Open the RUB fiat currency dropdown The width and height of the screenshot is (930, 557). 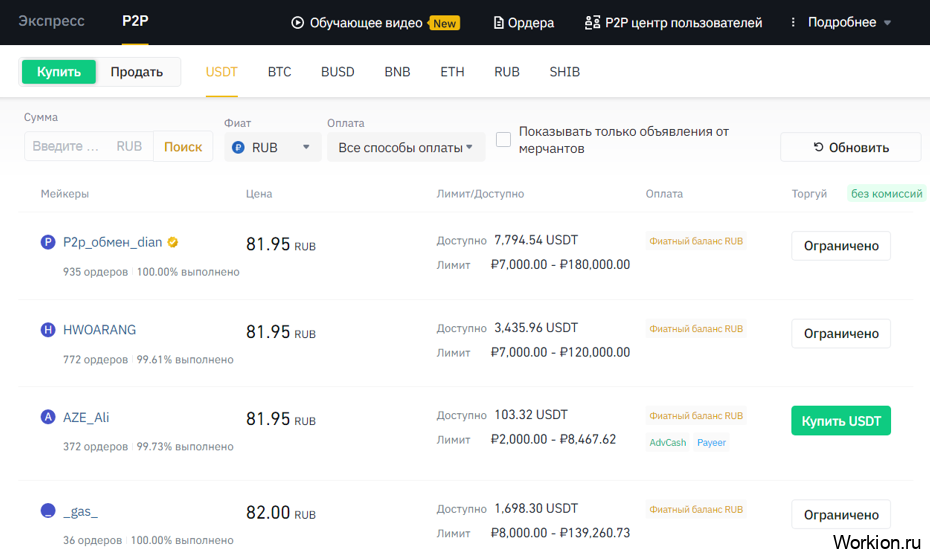pyautogui.click(x=272, y=147)
